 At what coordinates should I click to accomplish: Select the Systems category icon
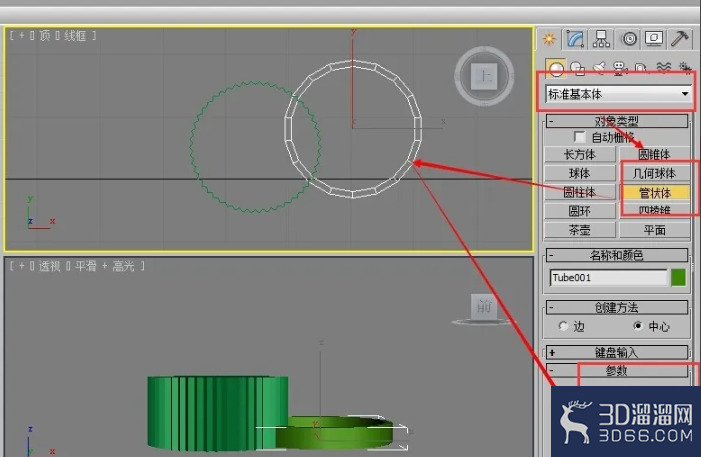point(684,68)
